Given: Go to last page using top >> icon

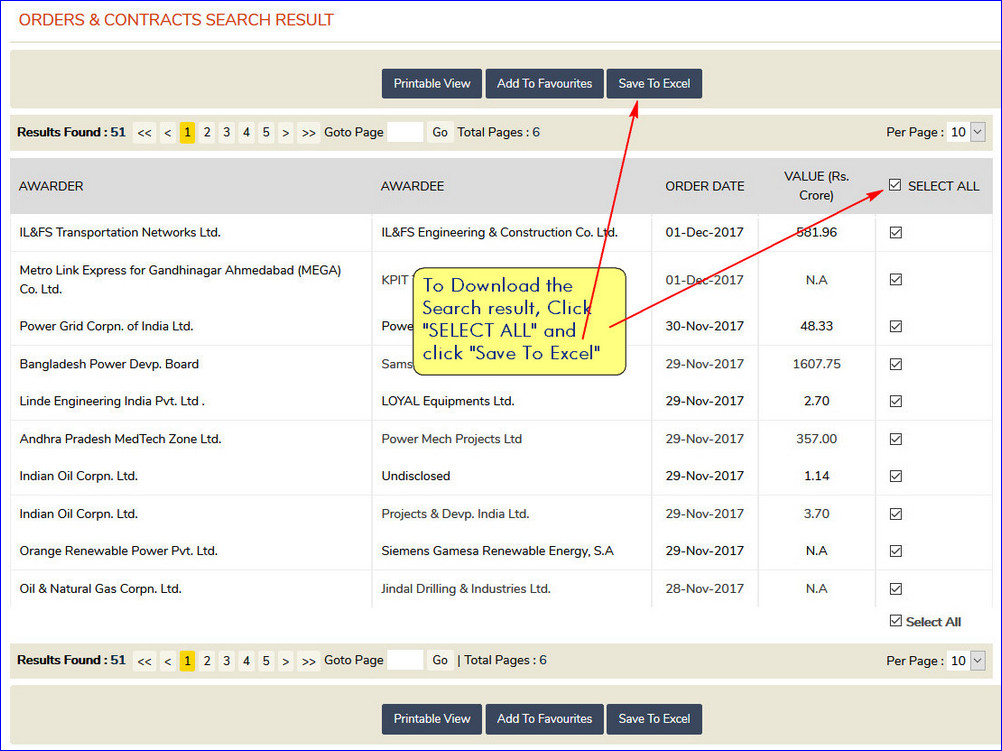Looking at the screenshot, I should [308, 133].
